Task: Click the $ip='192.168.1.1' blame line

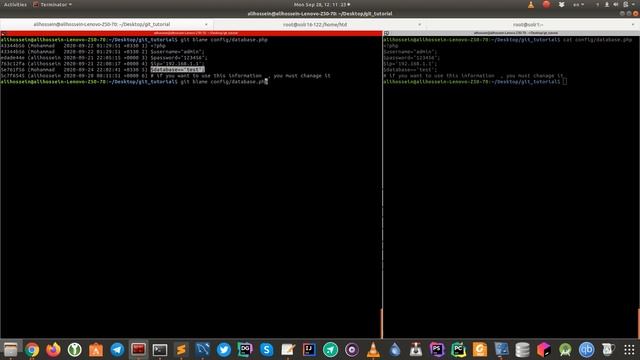Action: click(102, 64)
